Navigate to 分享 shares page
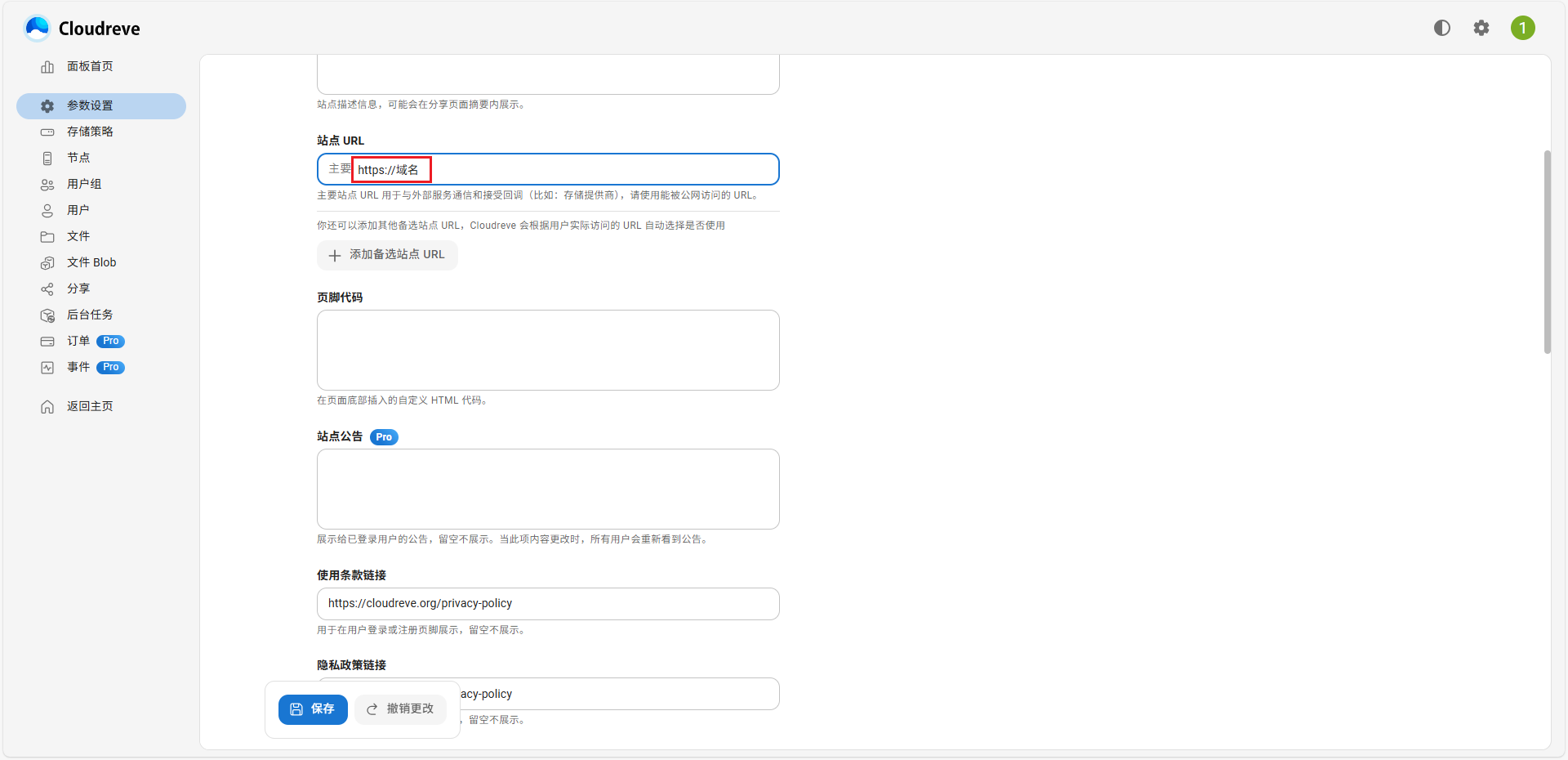 [78, 288]
